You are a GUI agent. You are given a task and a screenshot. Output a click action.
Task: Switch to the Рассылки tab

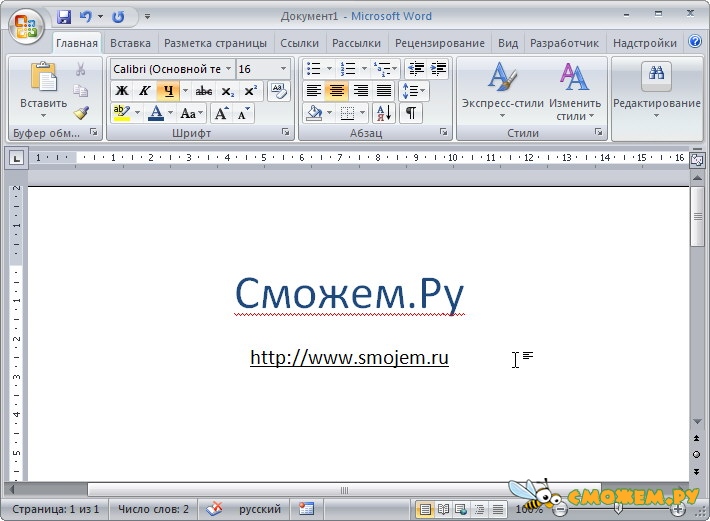coord(356,43)
